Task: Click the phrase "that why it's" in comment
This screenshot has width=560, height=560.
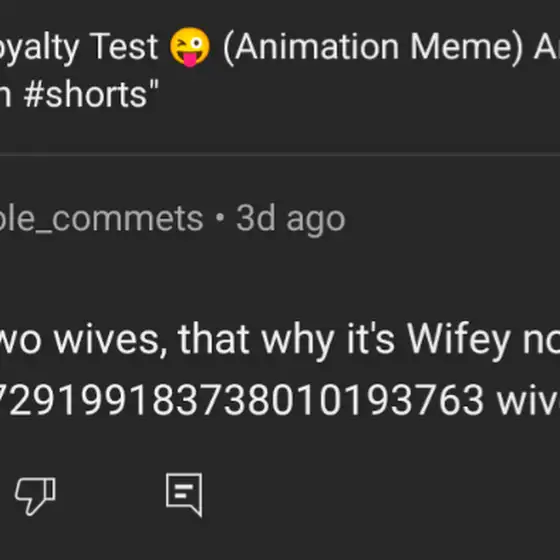Action: pos(286,339)
